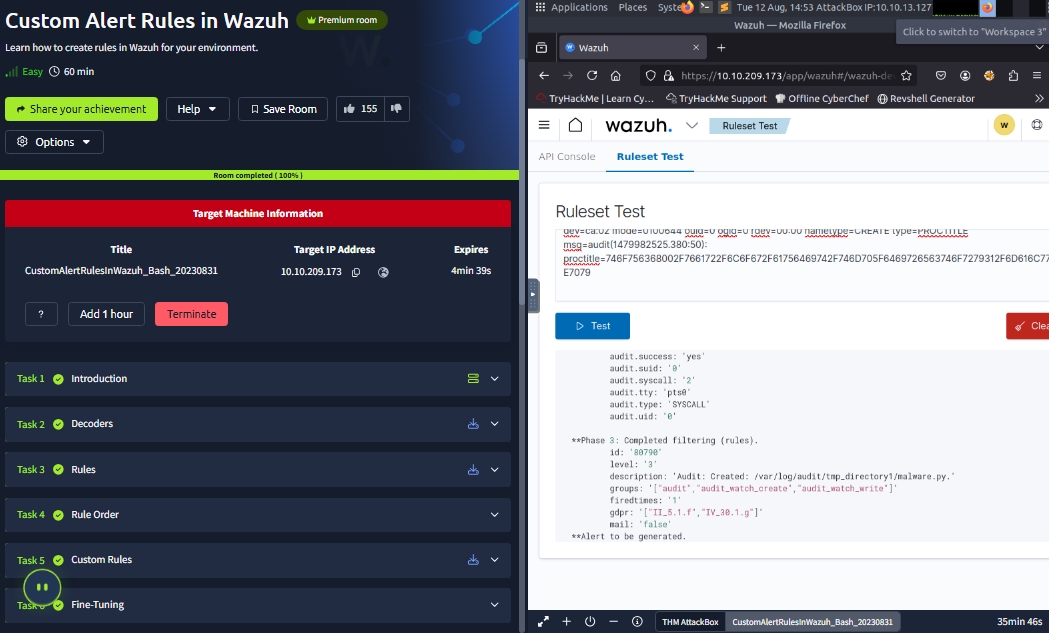
Task: Open Offline CyberChef bookmark
Action: pos(822,98)
